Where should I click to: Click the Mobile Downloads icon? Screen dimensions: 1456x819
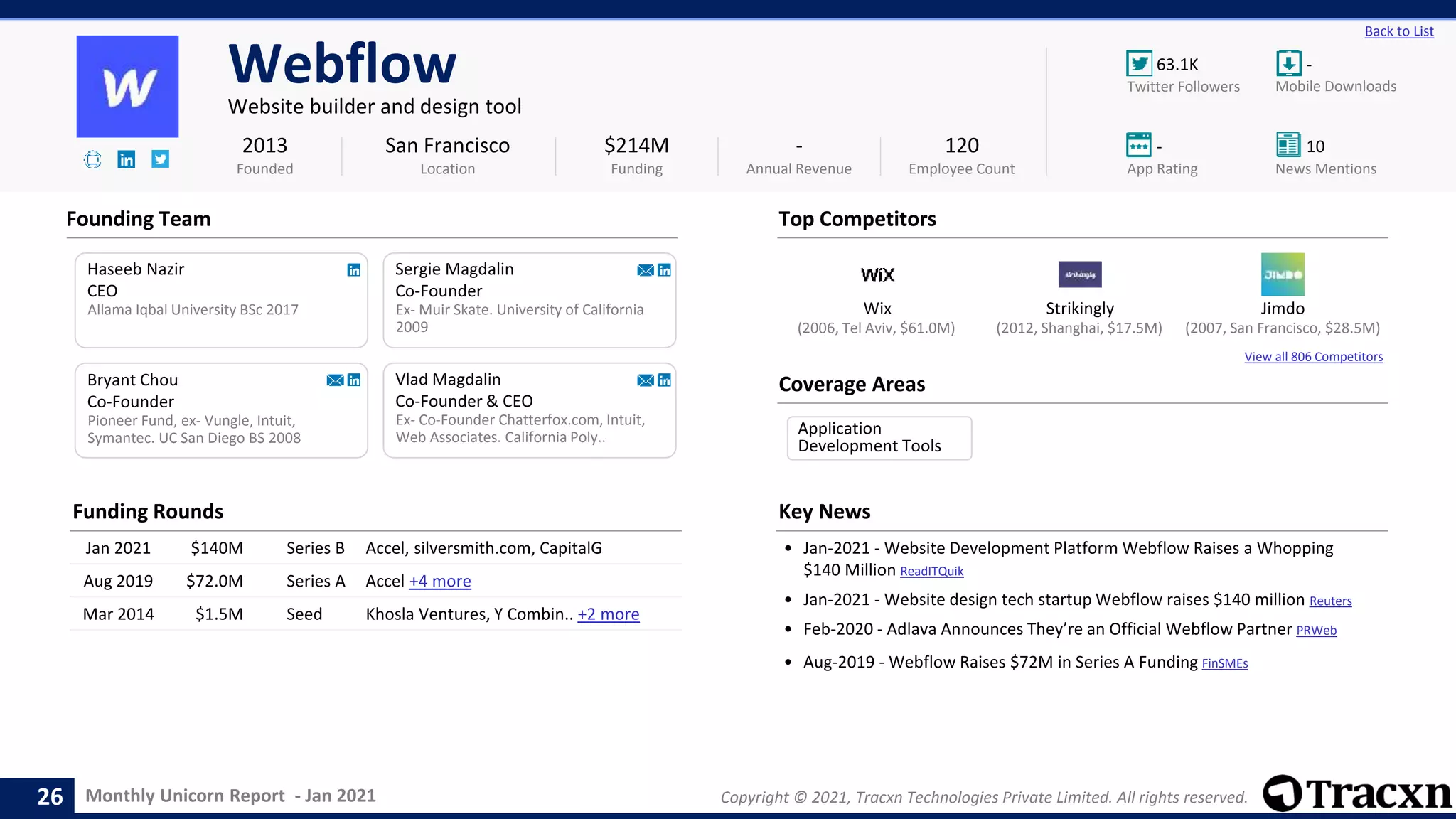click(1288, 63)
